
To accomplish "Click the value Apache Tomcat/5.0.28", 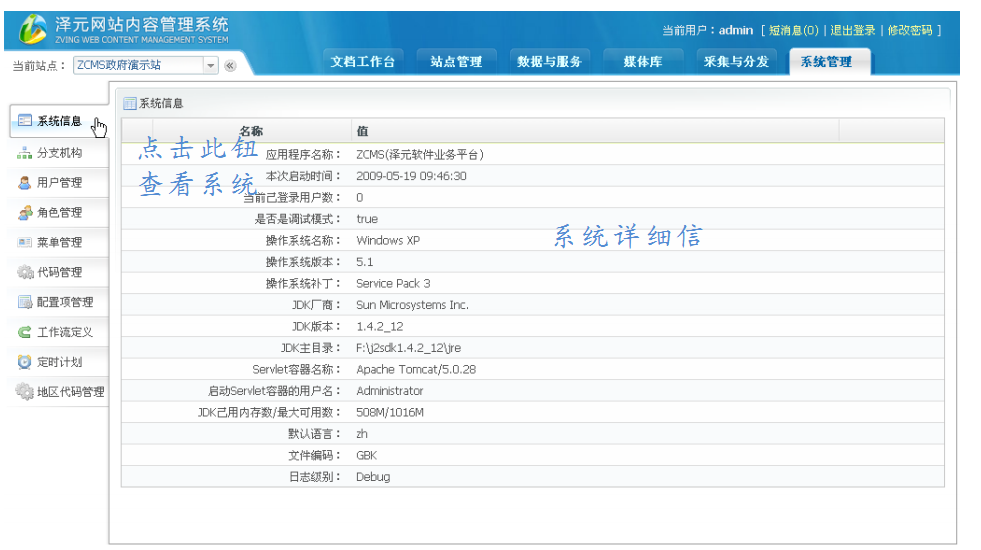I will point(416,369).
